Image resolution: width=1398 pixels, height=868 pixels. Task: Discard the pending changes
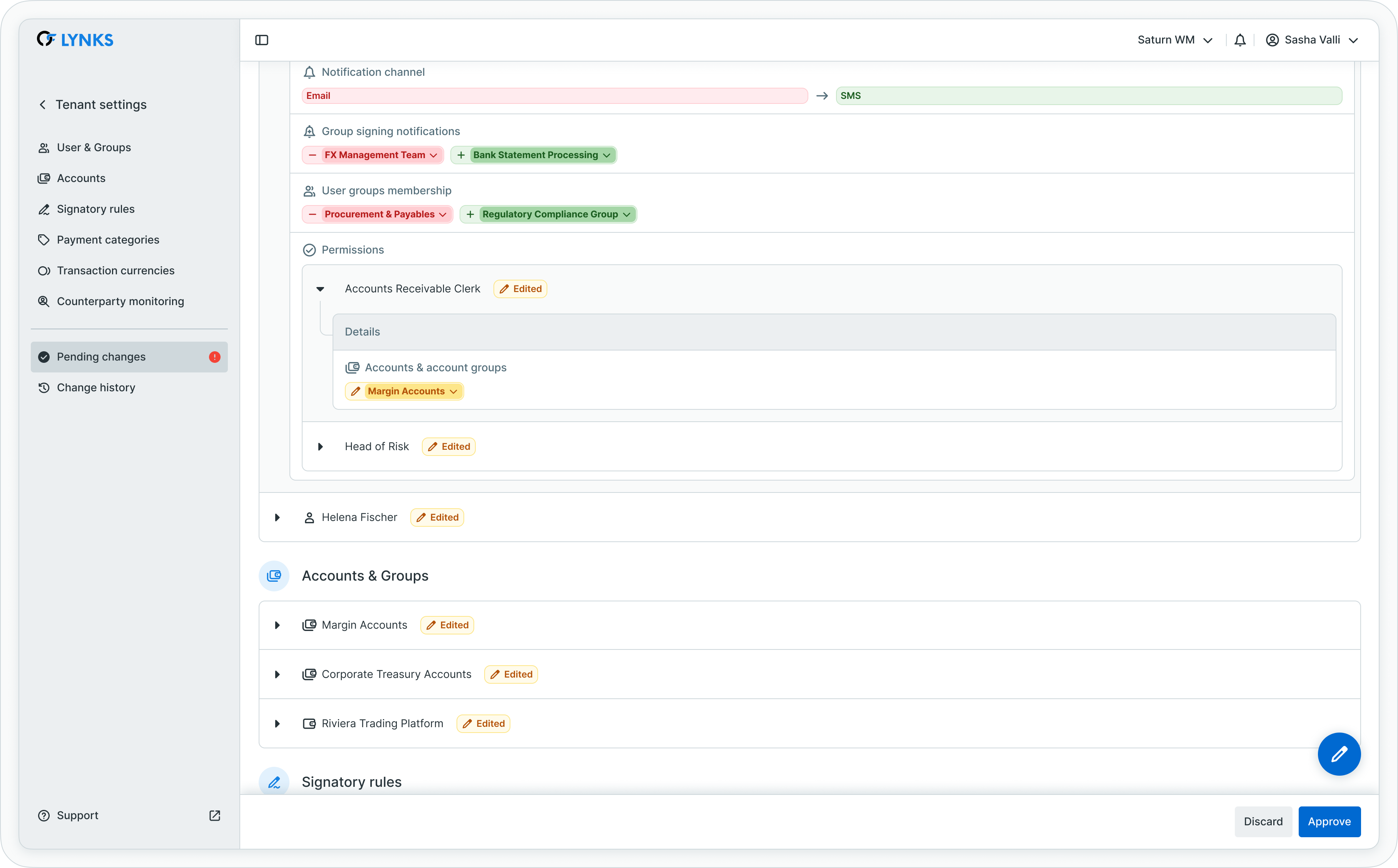(1263, 821)
